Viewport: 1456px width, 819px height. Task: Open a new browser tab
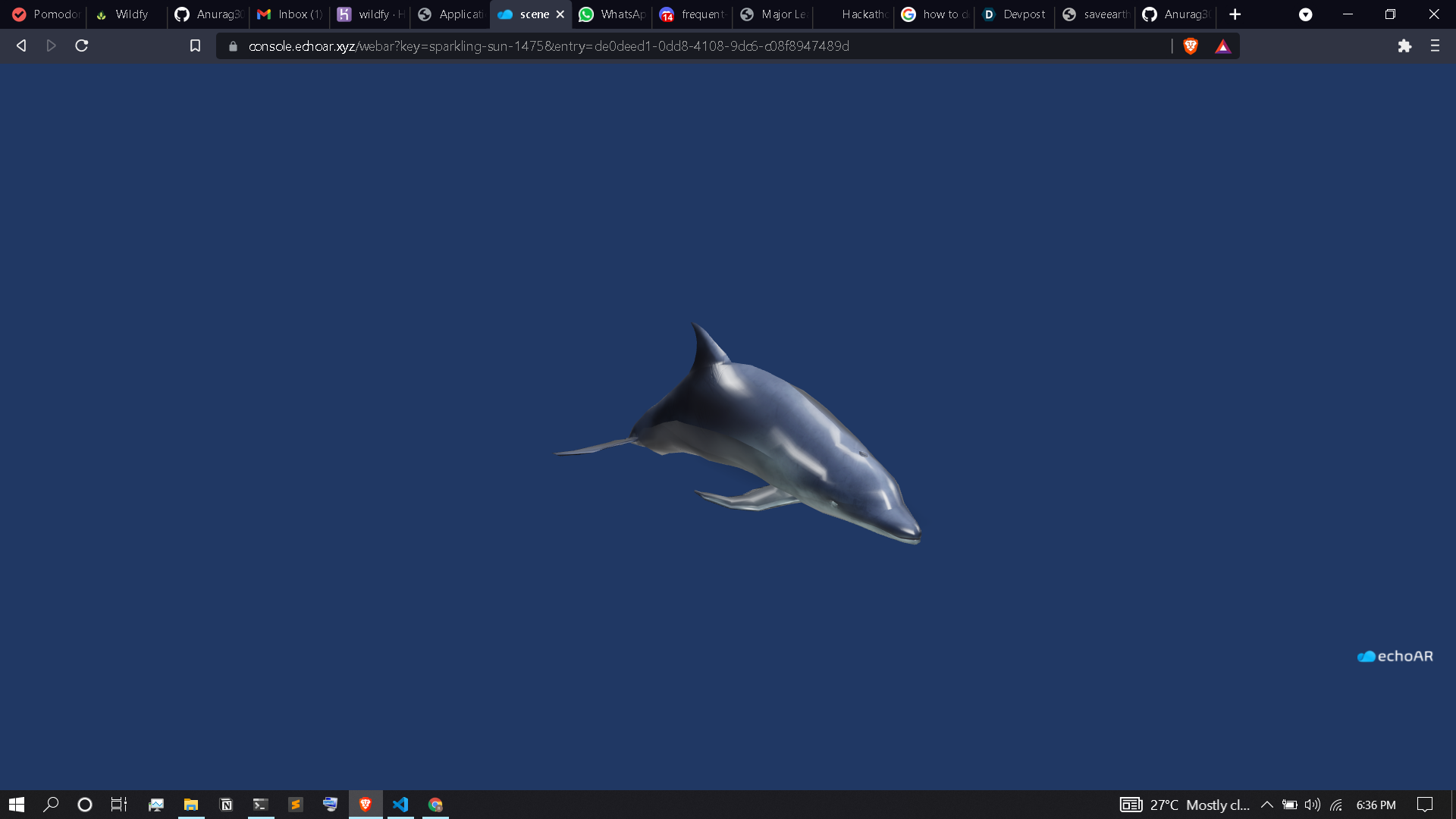[x=1235, y=14]
